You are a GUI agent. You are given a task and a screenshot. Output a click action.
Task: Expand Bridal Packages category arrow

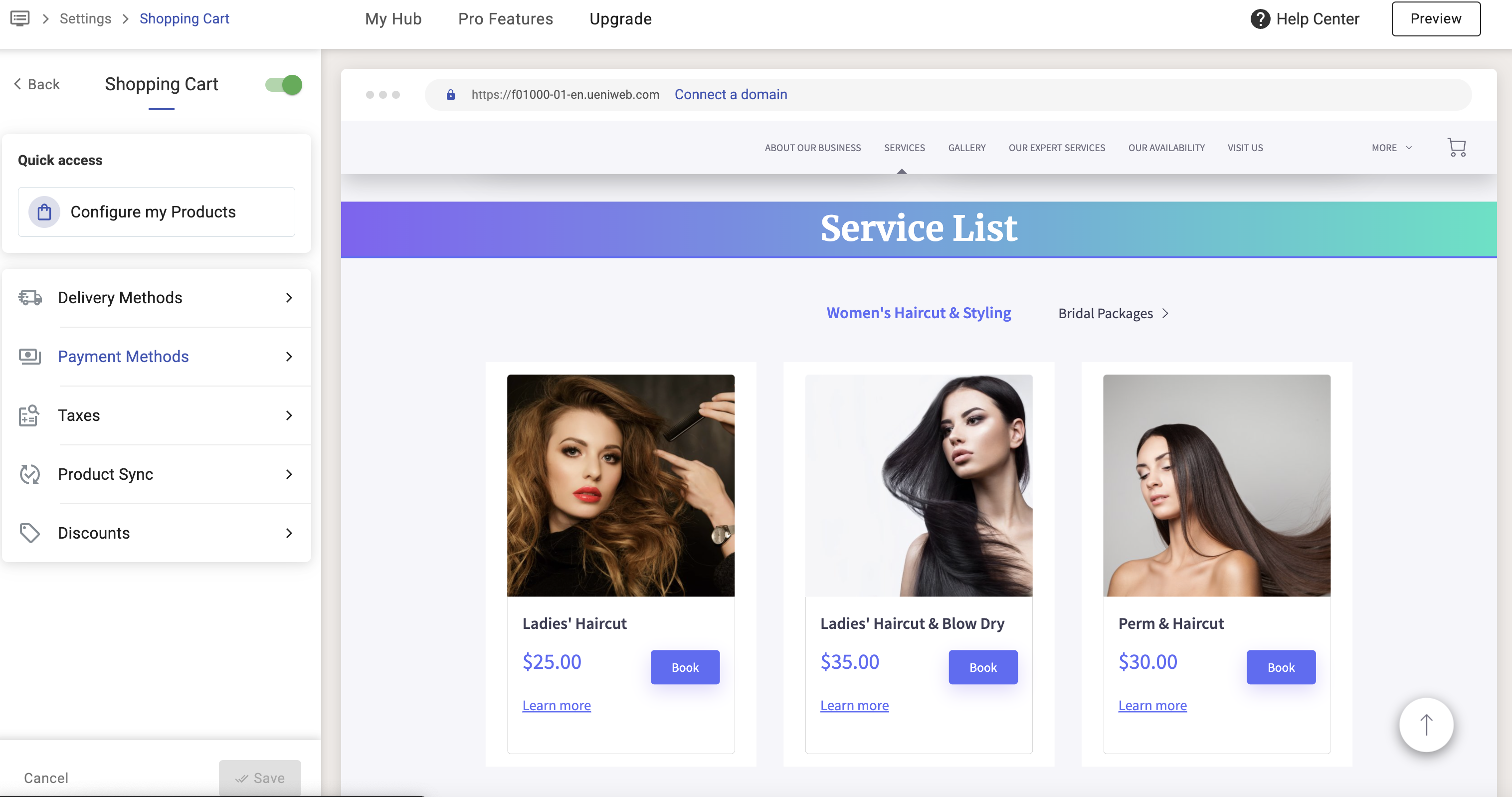coord(1166,313)
